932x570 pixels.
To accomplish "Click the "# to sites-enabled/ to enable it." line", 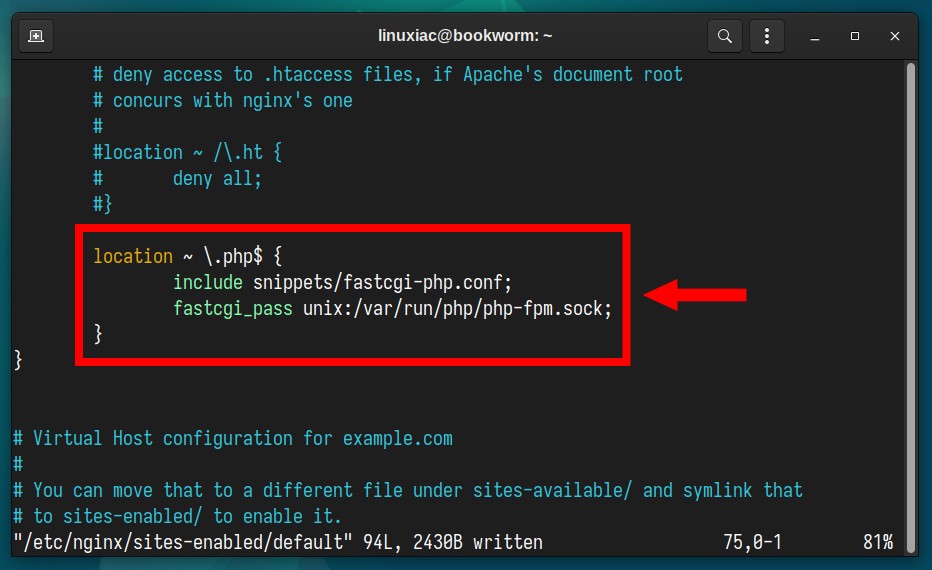I will [x=178, y=516].
